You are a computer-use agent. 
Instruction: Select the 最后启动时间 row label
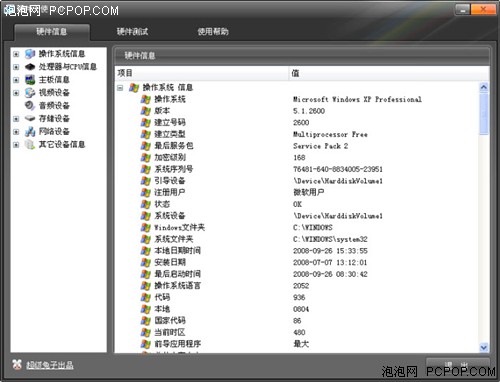pos(177,274)
